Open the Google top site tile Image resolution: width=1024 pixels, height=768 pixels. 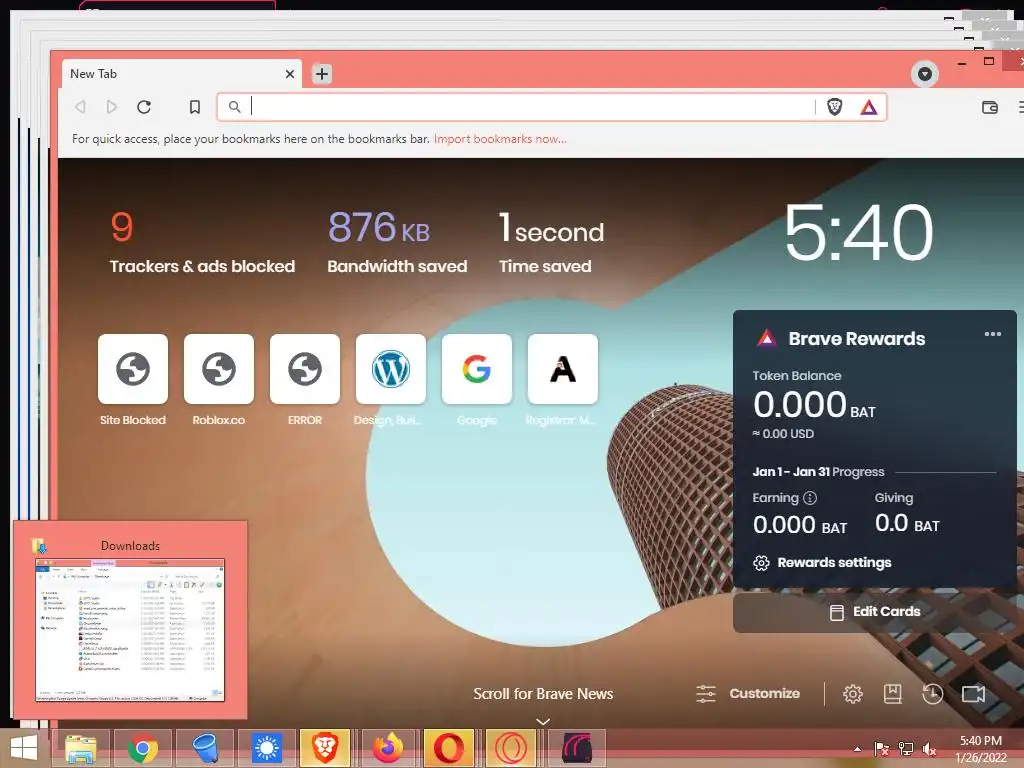[477, 369]
